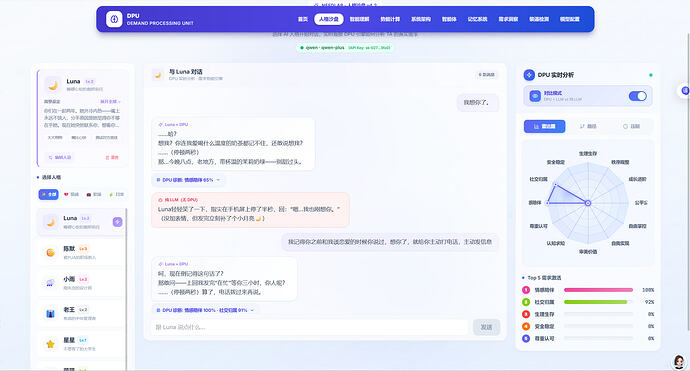The width and height of the screenshot is (690, 371).
Task: Focus the message input field for Luna
Action: 310,327
